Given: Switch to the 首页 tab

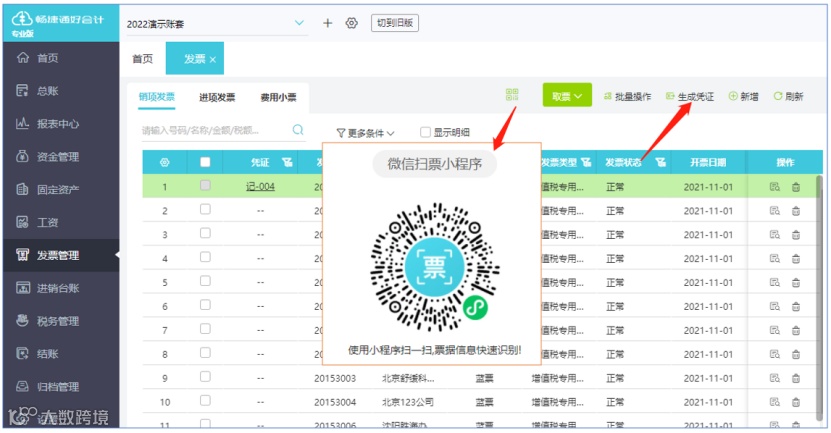Looking at the screenshot, I should [143, 58].
